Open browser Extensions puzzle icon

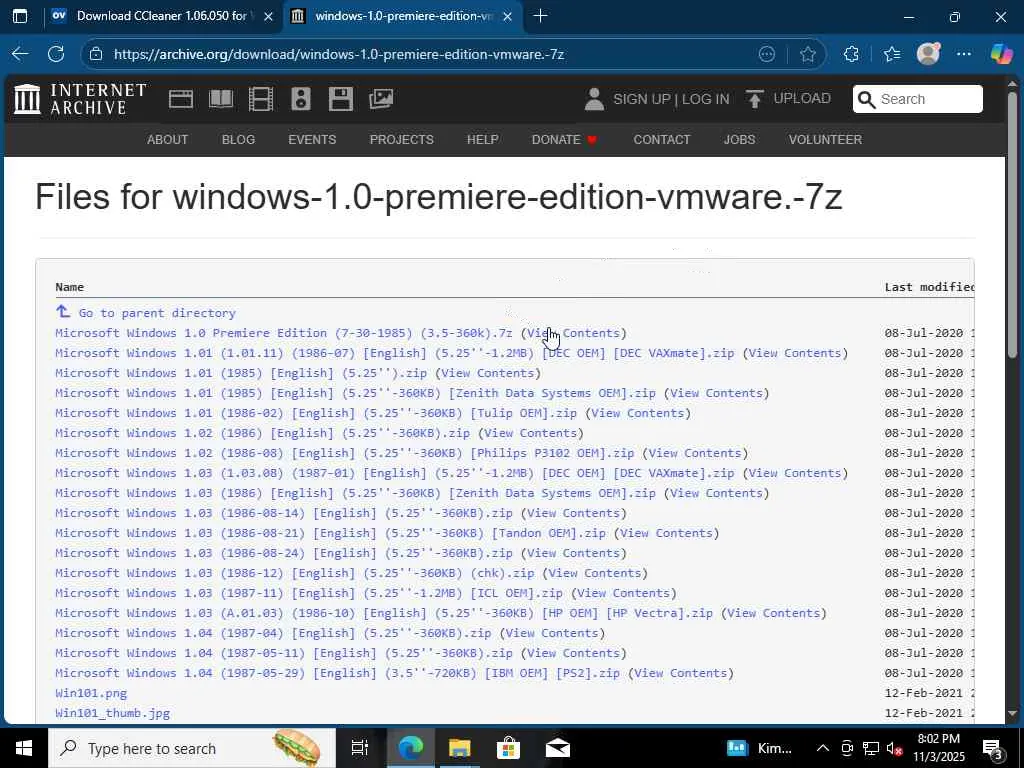pos(851,54)
